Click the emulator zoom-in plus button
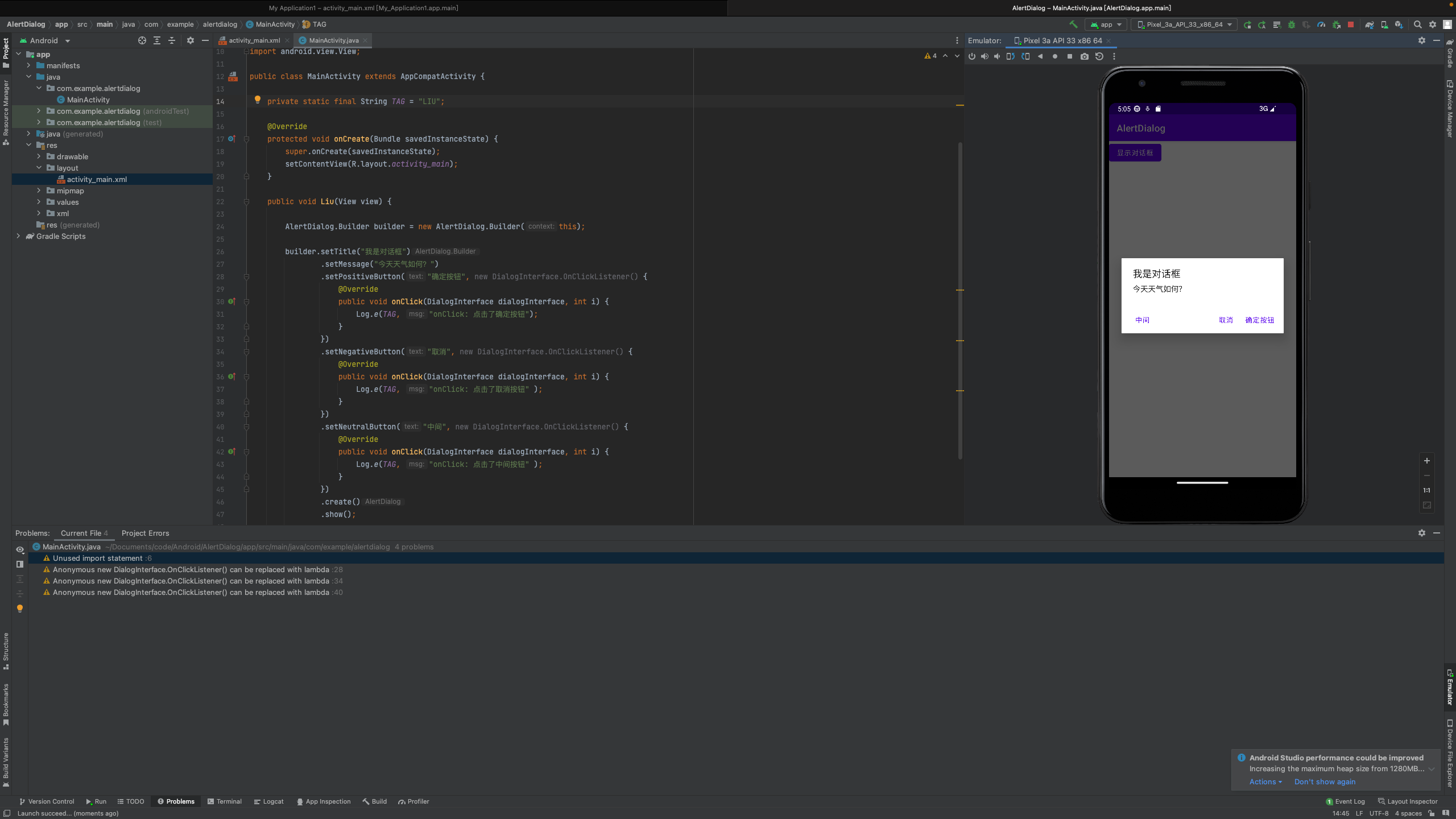This screenshot has height=819, width=1456. pyautogui.click(x=1426, y=461)
